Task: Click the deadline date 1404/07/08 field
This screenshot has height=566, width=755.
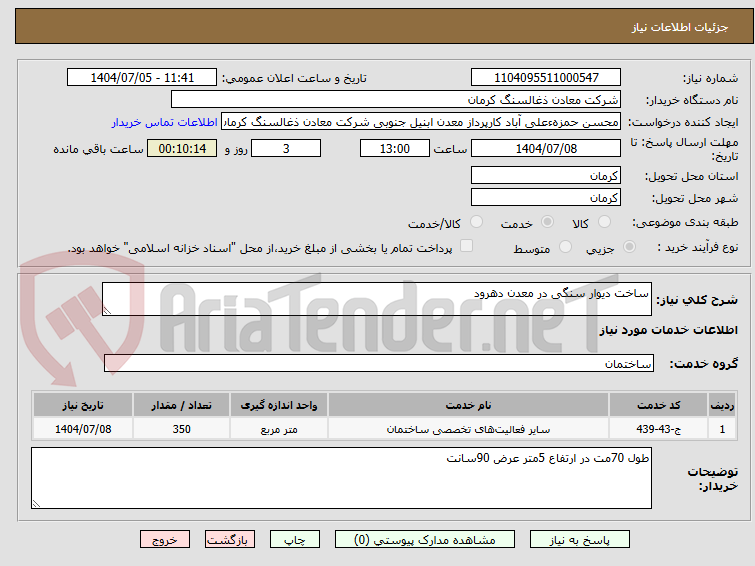Action: coord(546,148)
